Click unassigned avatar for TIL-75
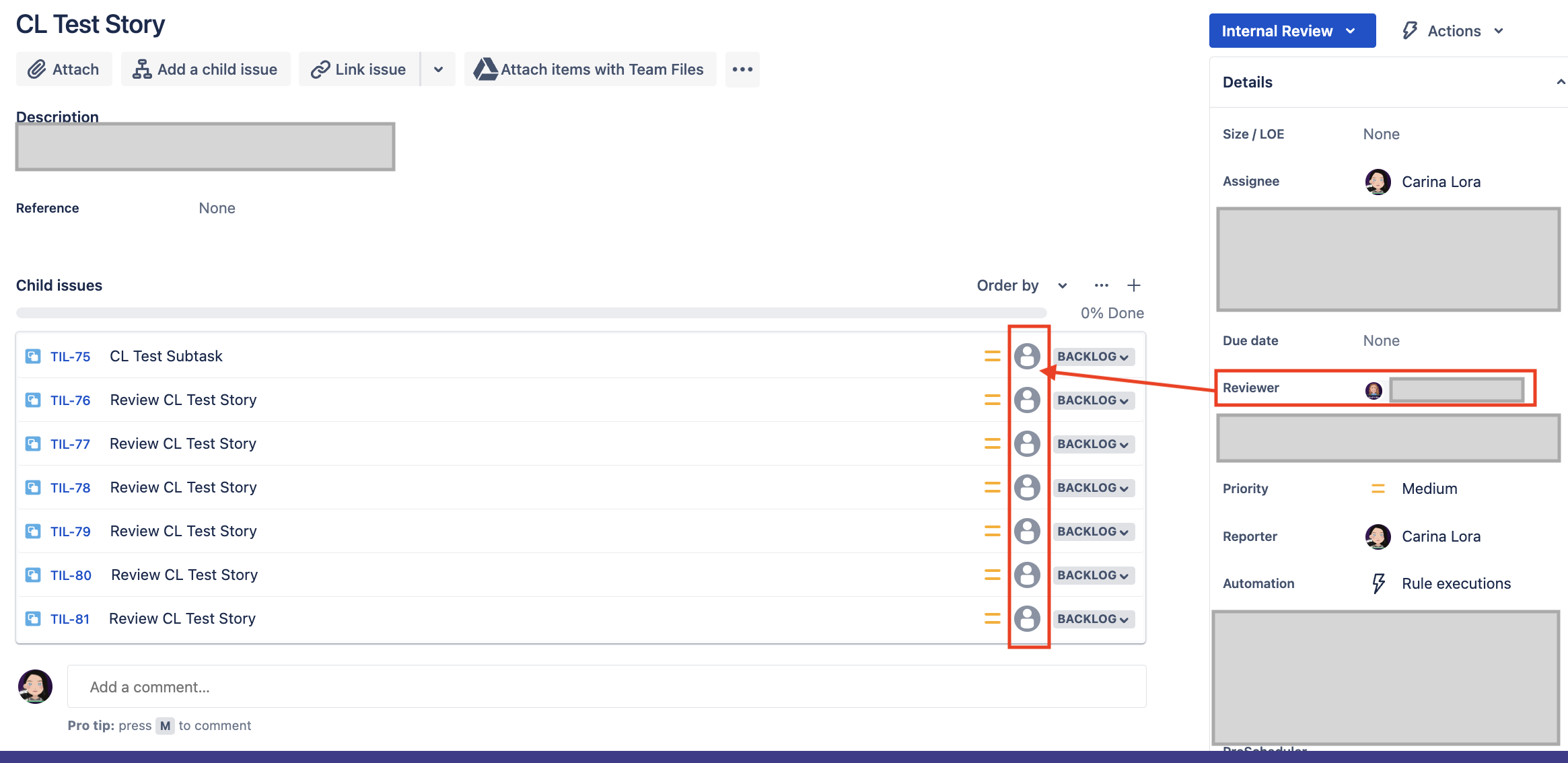The height and width of the screenshot is (763, 1568). pos(1027,356)
